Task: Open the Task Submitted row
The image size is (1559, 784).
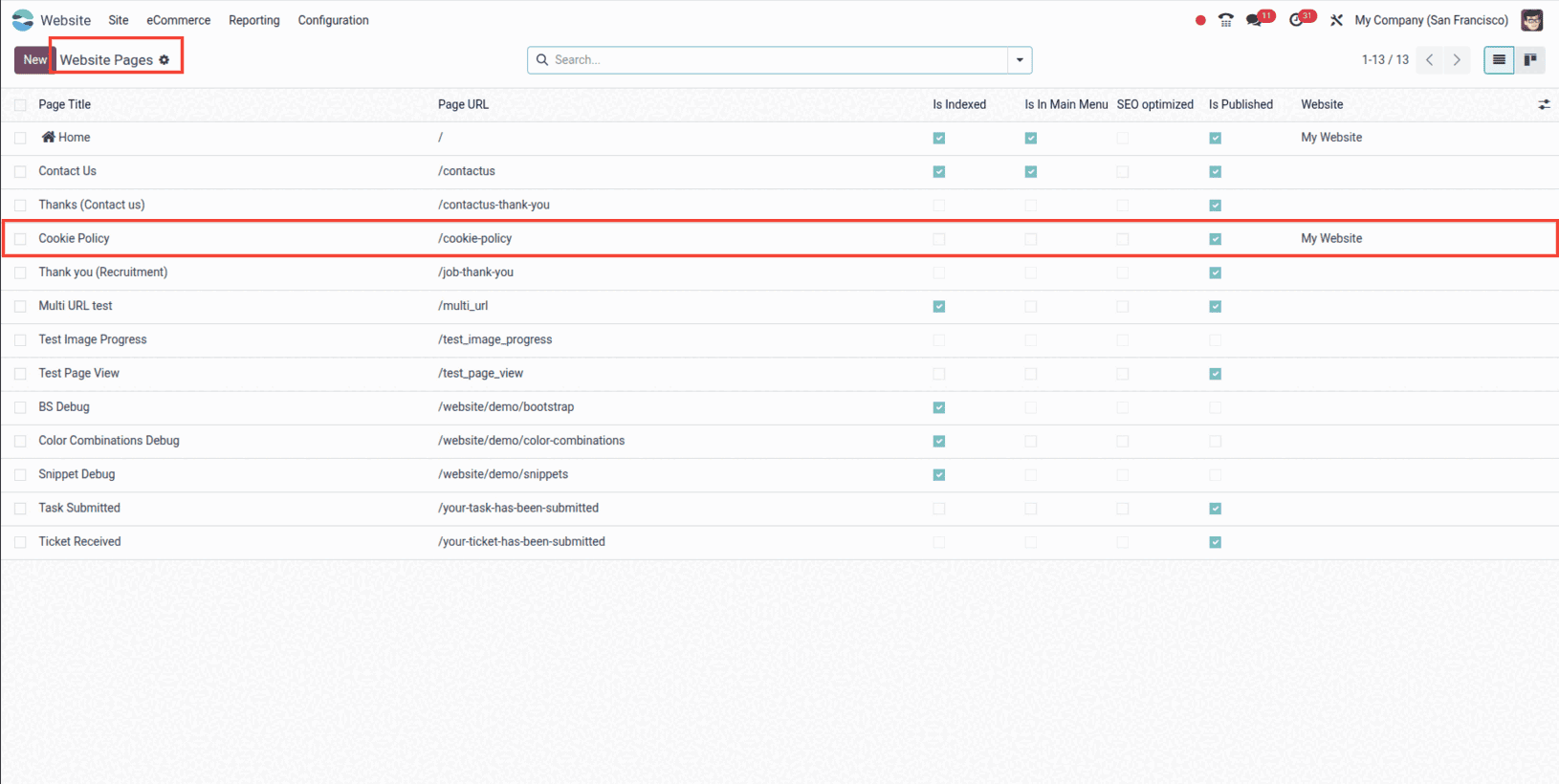Action: pyautogui.click(x=779, y=509)
